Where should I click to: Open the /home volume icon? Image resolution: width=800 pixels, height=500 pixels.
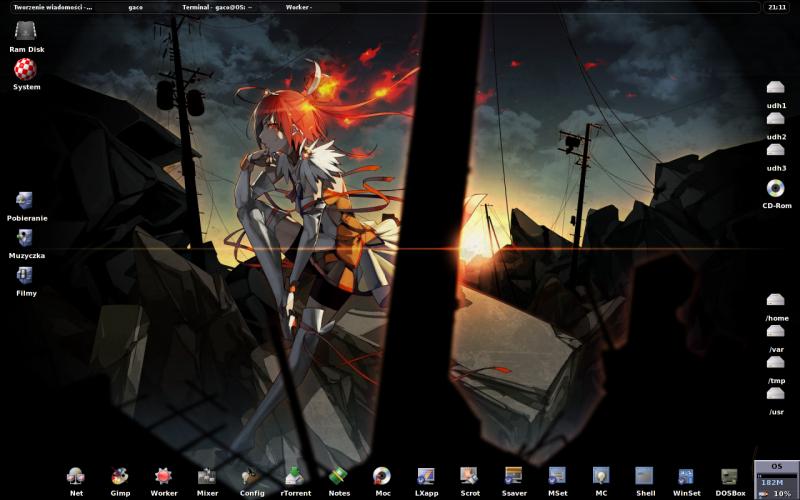tap(776, 301)
